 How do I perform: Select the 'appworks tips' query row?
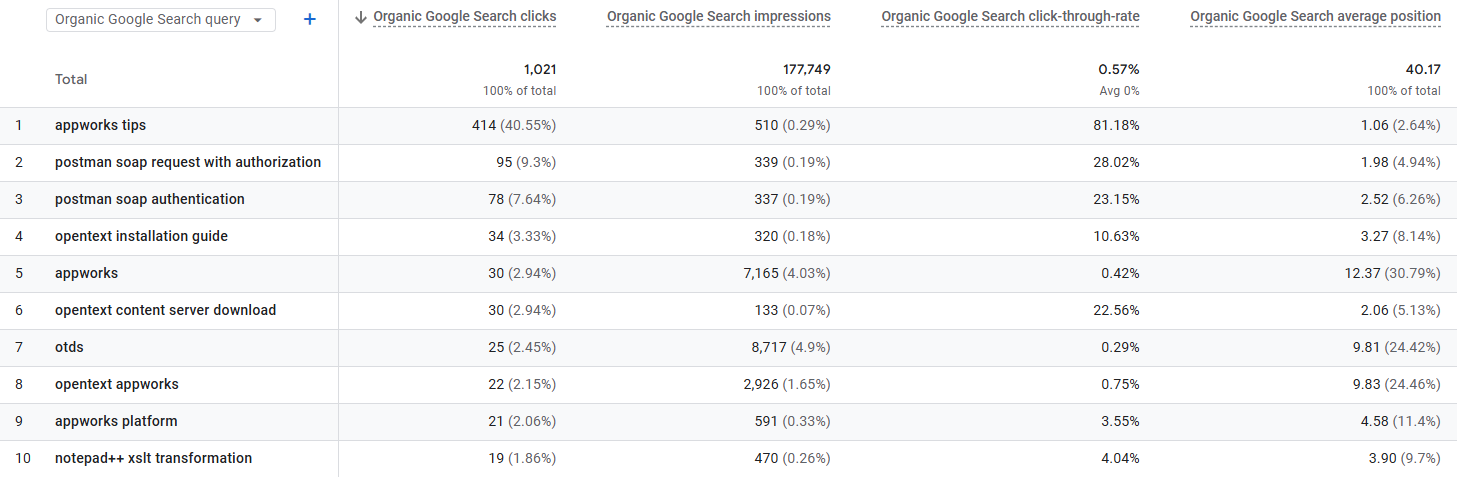(x=101, y=126)
